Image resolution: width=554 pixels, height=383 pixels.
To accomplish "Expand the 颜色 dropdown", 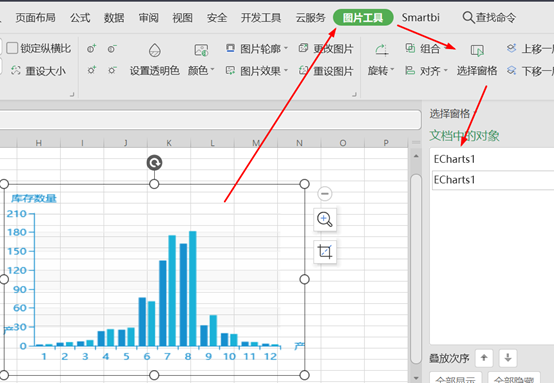I will (x=213, y=70).
